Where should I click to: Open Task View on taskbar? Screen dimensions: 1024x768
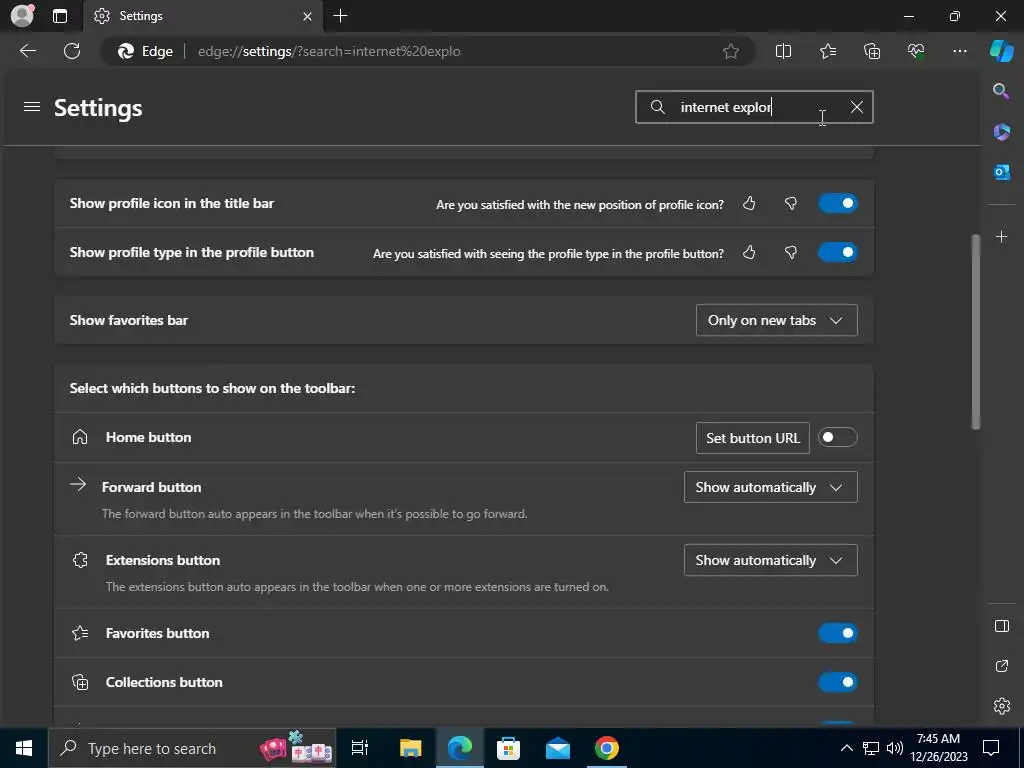point(360,748)
